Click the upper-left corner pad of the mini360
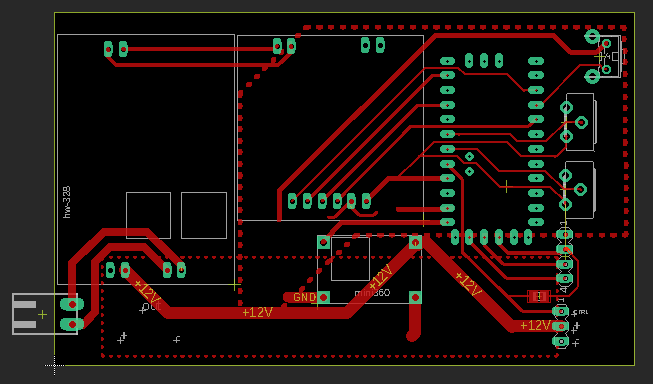The width and height of the screenshot is (653, 384). tap(324, 242)
